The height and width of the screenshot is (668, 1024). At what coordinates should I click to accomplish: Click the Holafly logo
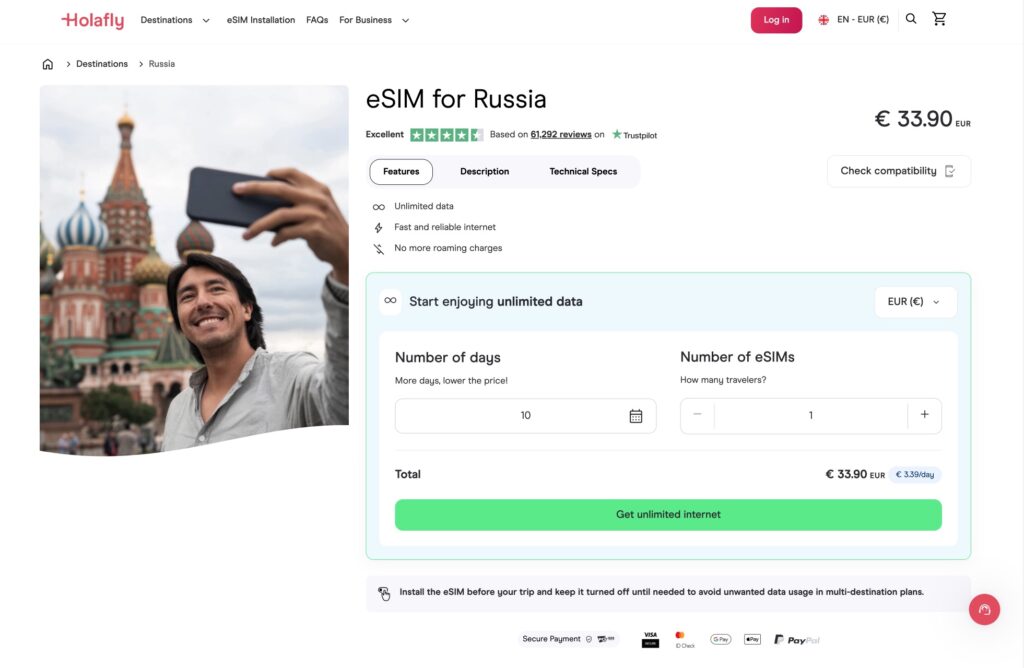(x=91, y=19)
